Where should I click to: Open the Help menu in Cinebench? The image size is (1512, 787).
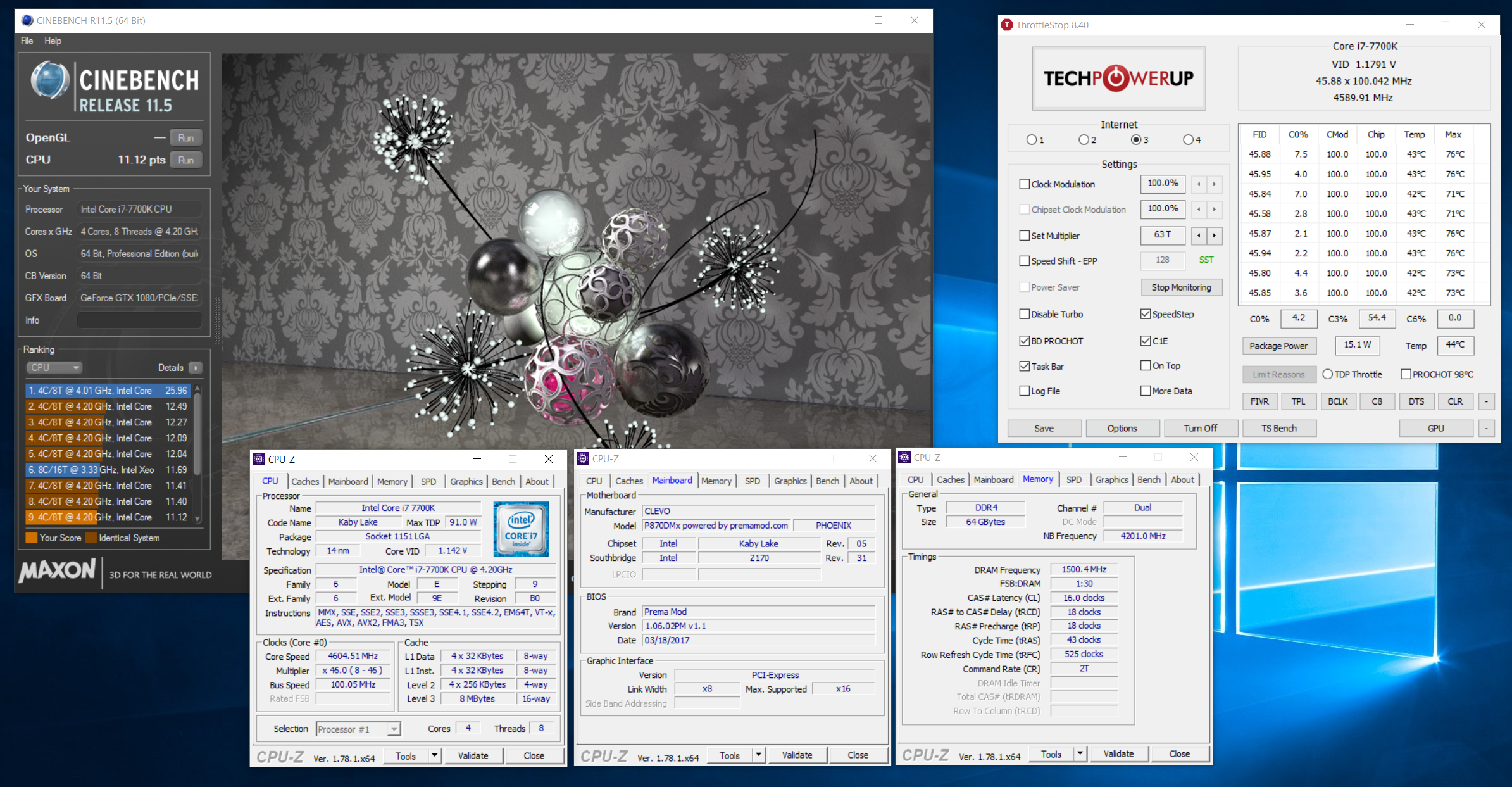tap(53, 41)
